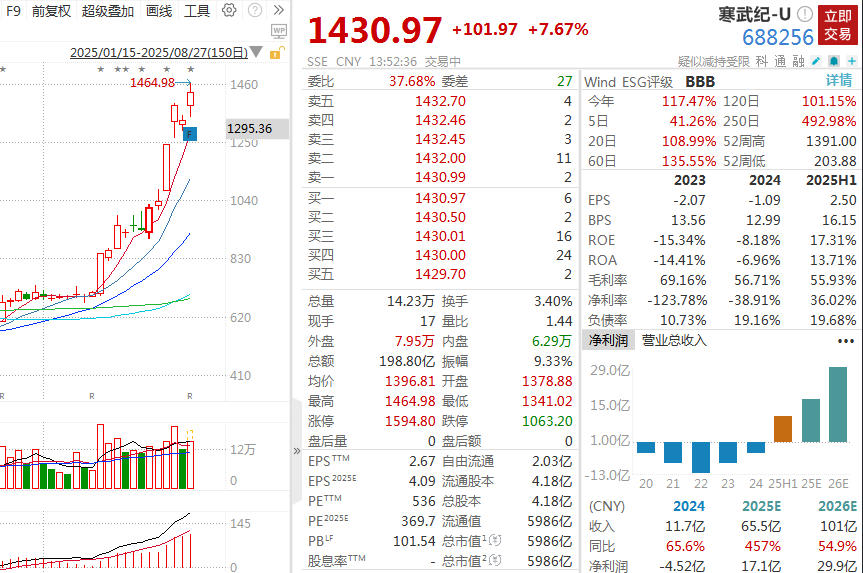Click the 26E net profit forecast bar
The width and height of the screenshot is (863, 573).
(x=838, y=405)
